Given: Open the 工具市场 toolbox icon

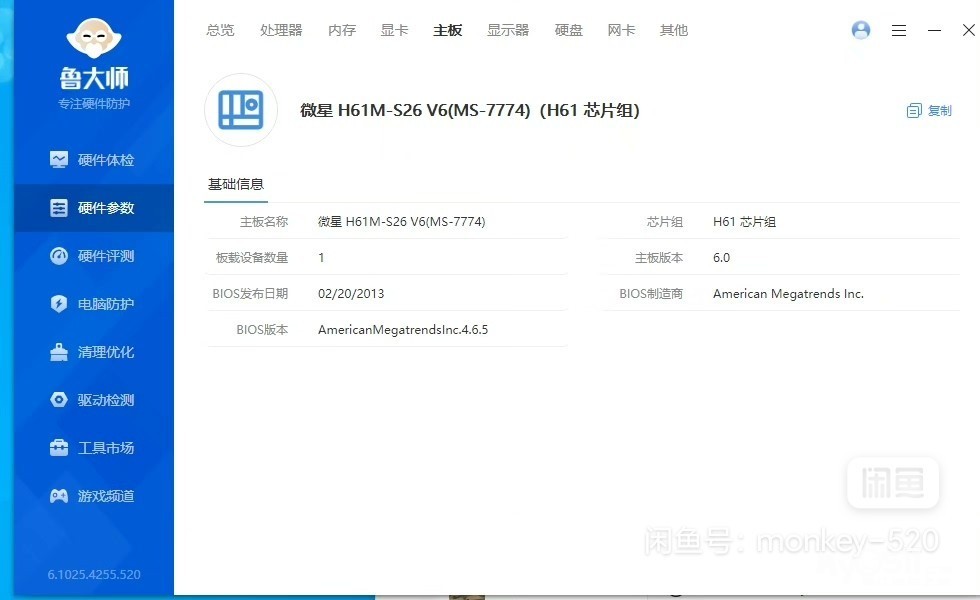Looking at the screenshot, I should pos(59,448).
